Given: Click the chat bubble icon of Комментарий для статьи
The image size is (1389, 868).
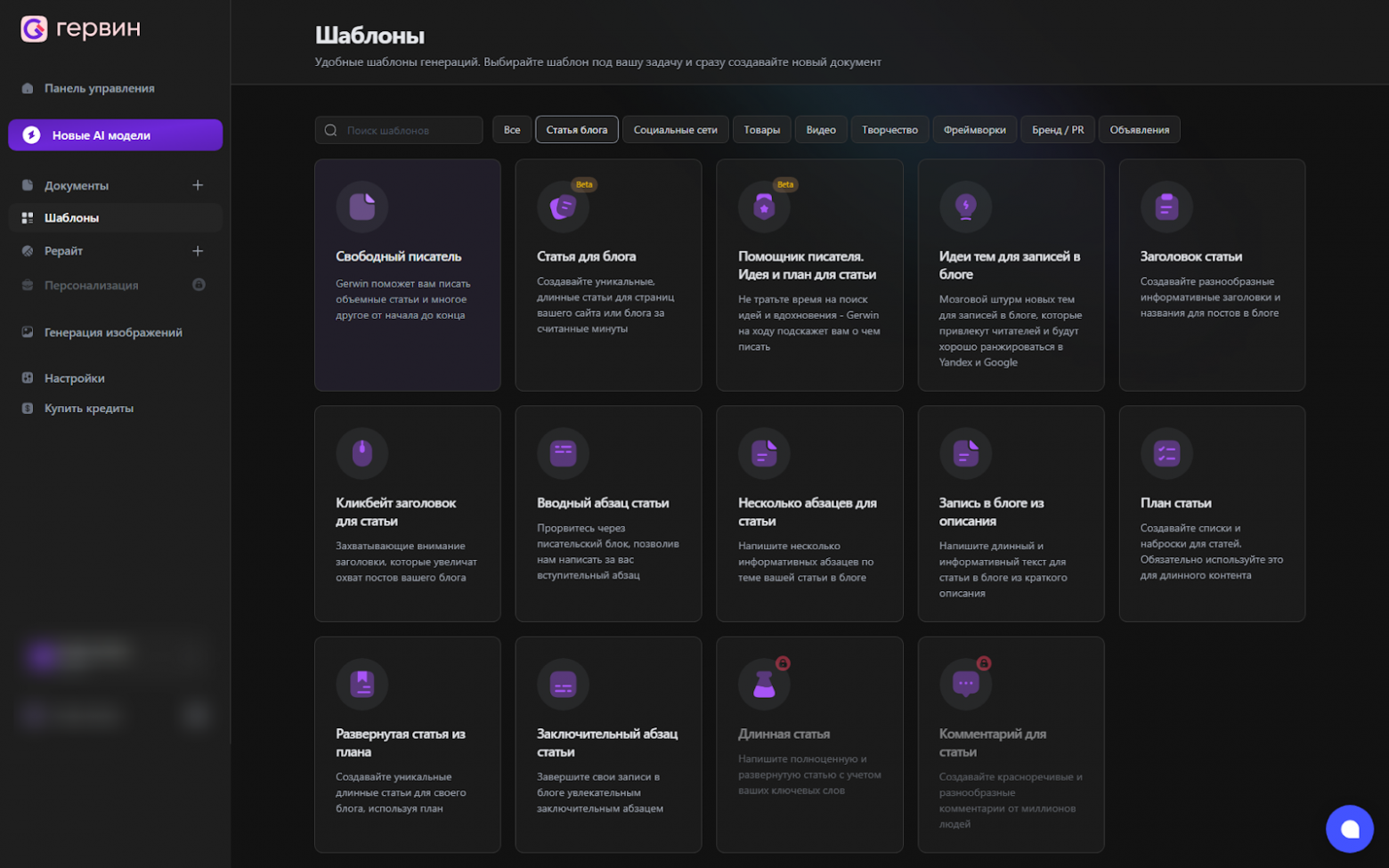Looking at the screenshot, I should click(965, 684).
